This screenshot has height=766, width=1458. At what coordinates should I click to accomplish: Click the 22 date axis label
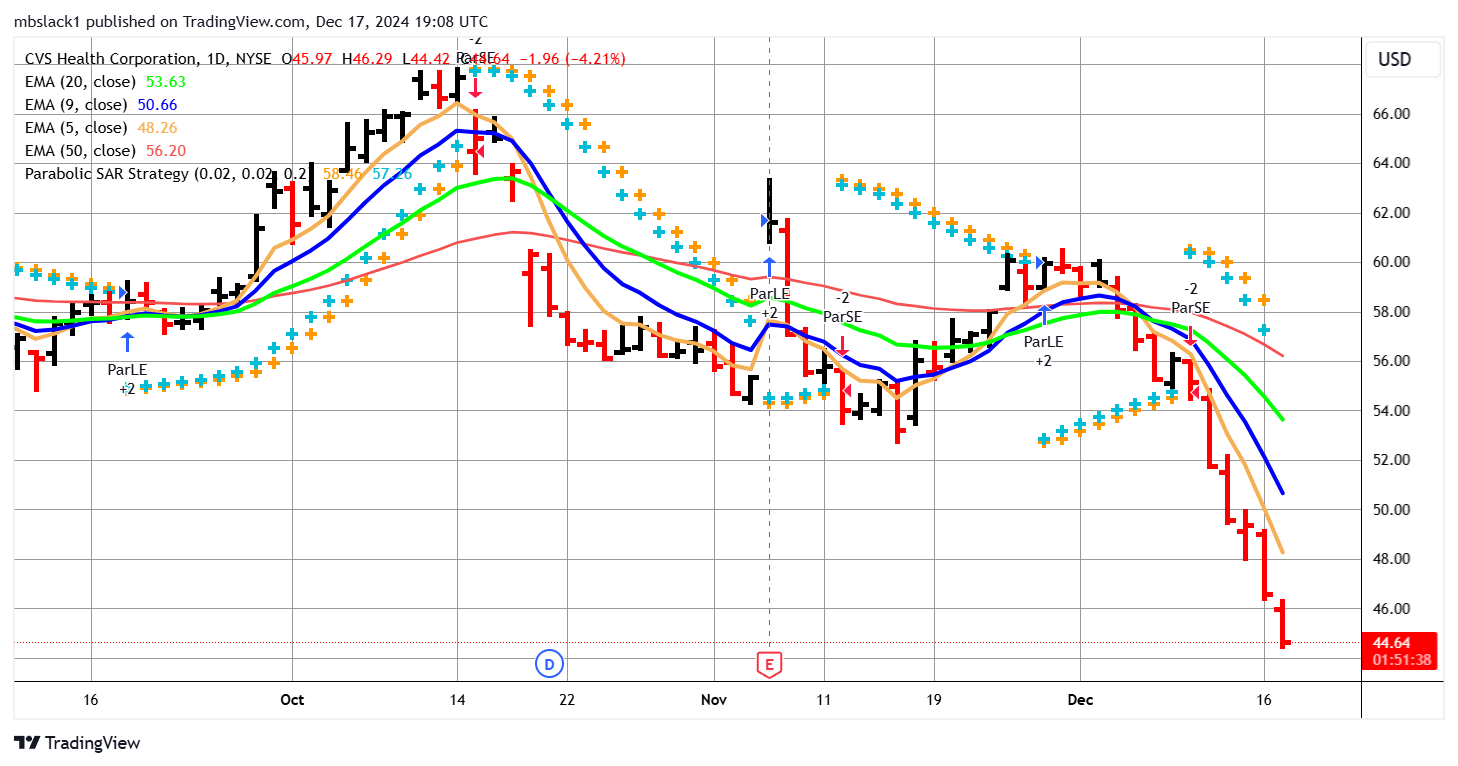coord(567,699)
